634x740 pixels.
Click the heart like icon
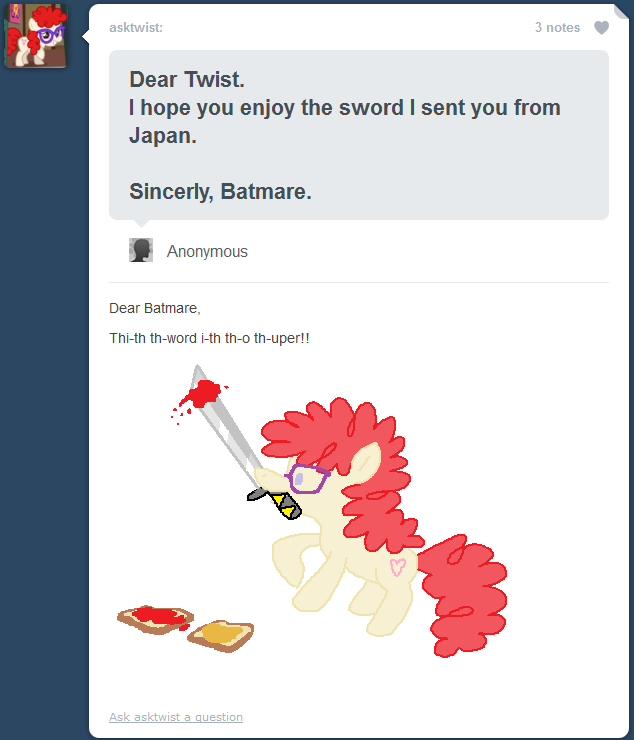(x=601, y=28)
